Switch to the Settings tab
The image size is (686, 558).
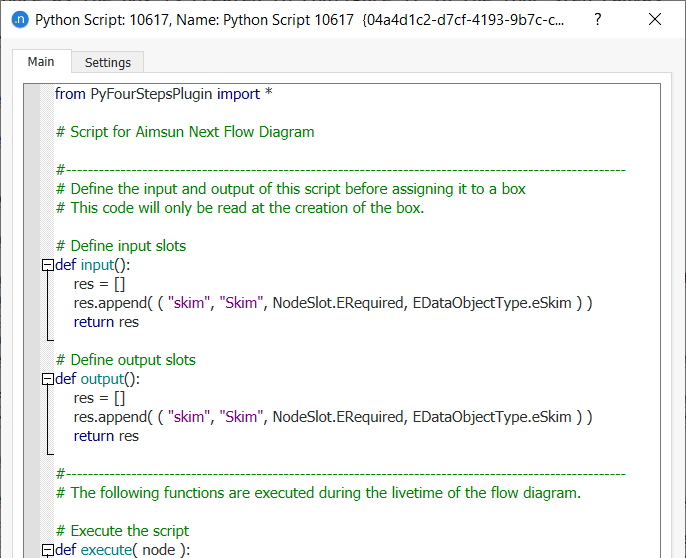click(108, 63)
